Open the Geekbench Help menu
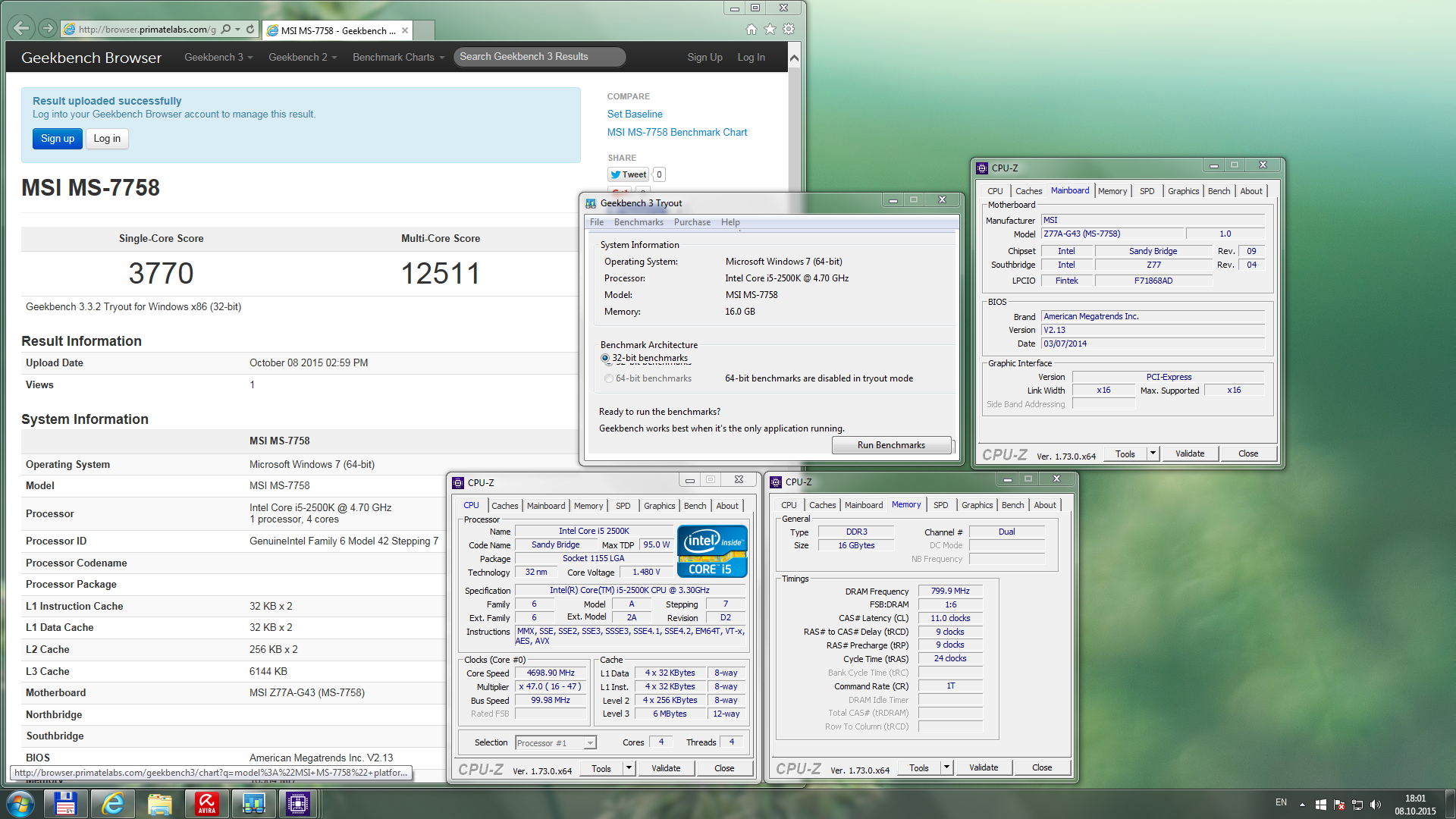This screenshot has width=1456, height=819. 730,222
